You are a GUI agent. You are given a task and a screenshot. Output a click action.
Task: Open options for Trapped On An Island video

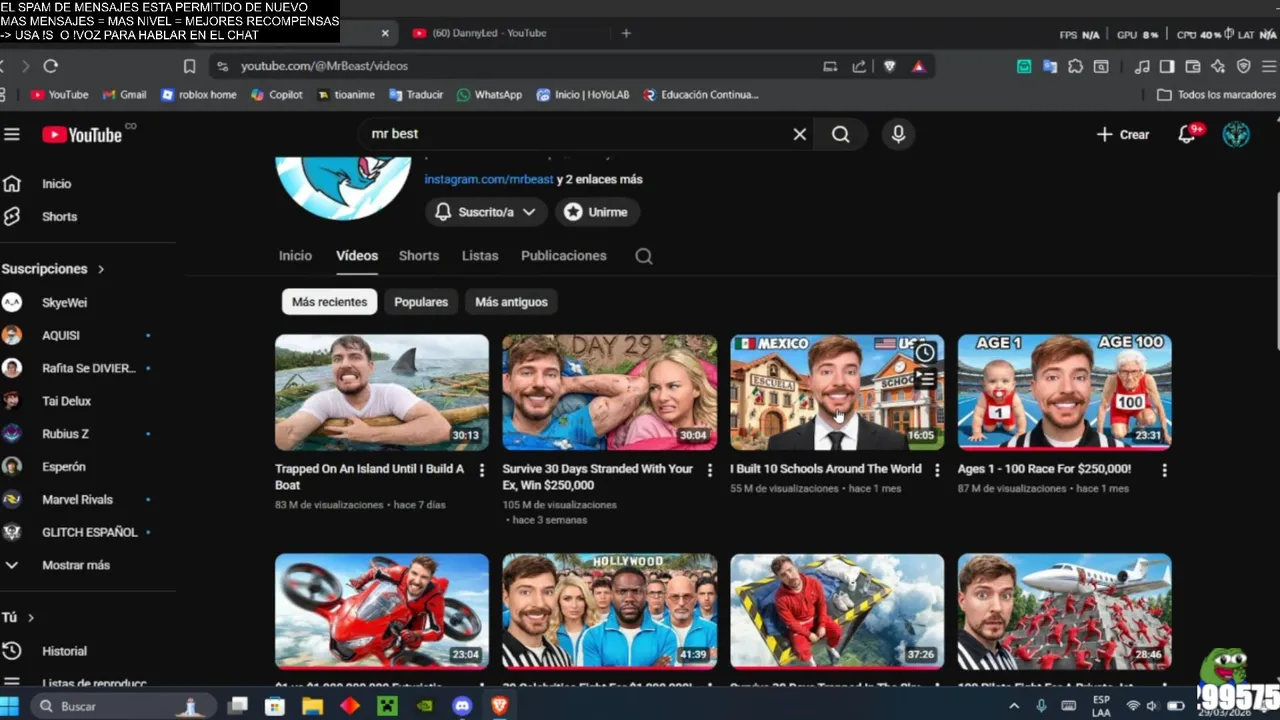coord(481,470)
